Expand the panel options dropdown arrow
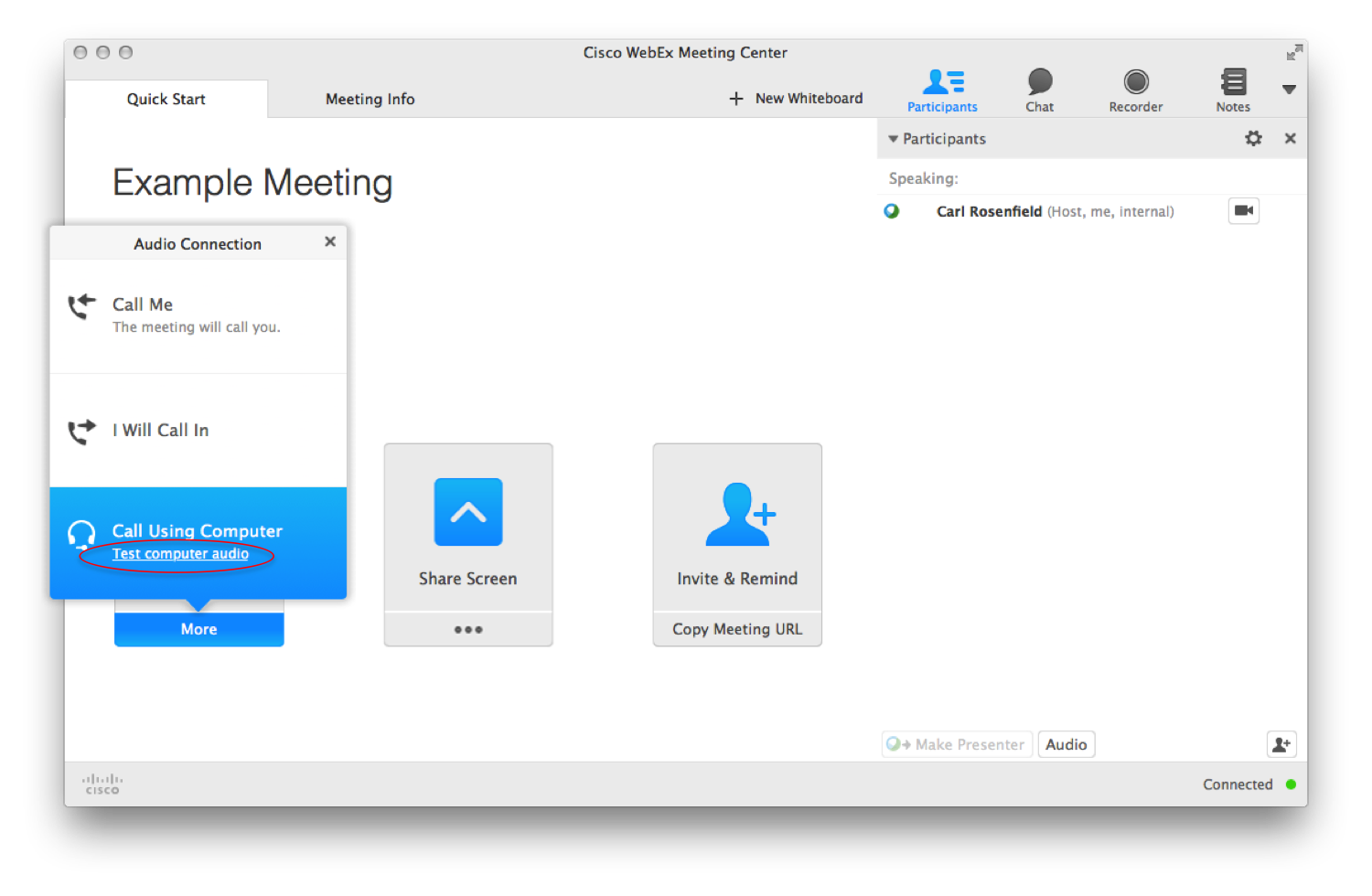Image resolution: width=1372 pixels, height=896 pixels. point(1289,90)
